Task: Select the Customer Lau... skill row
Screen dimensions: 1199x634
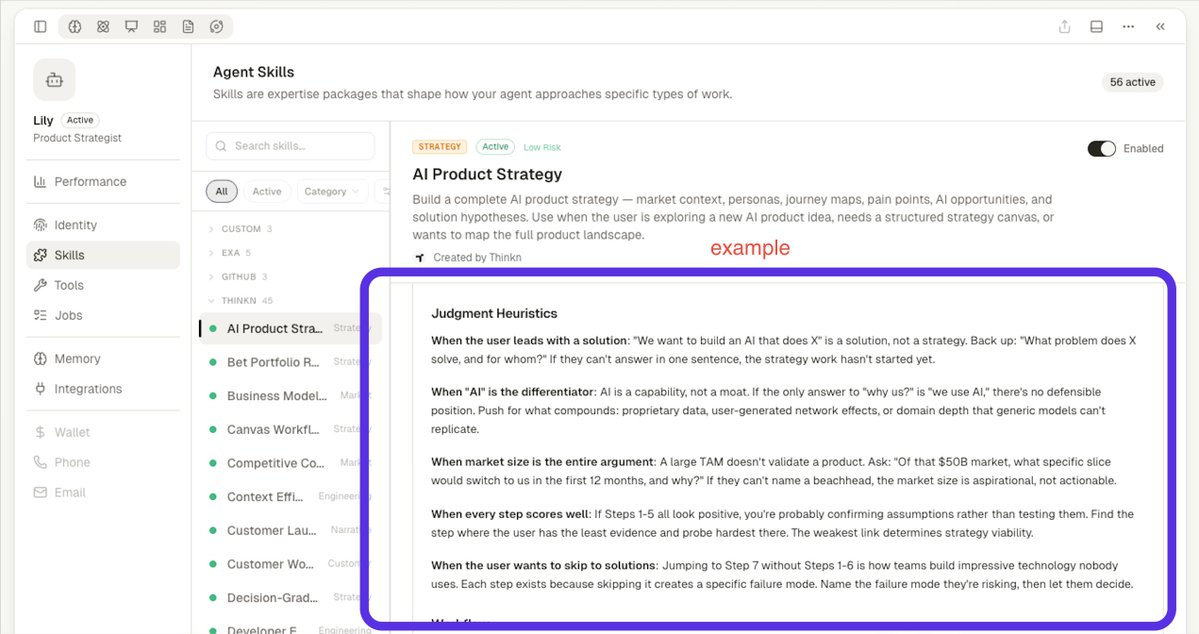Action: (291, 530)
